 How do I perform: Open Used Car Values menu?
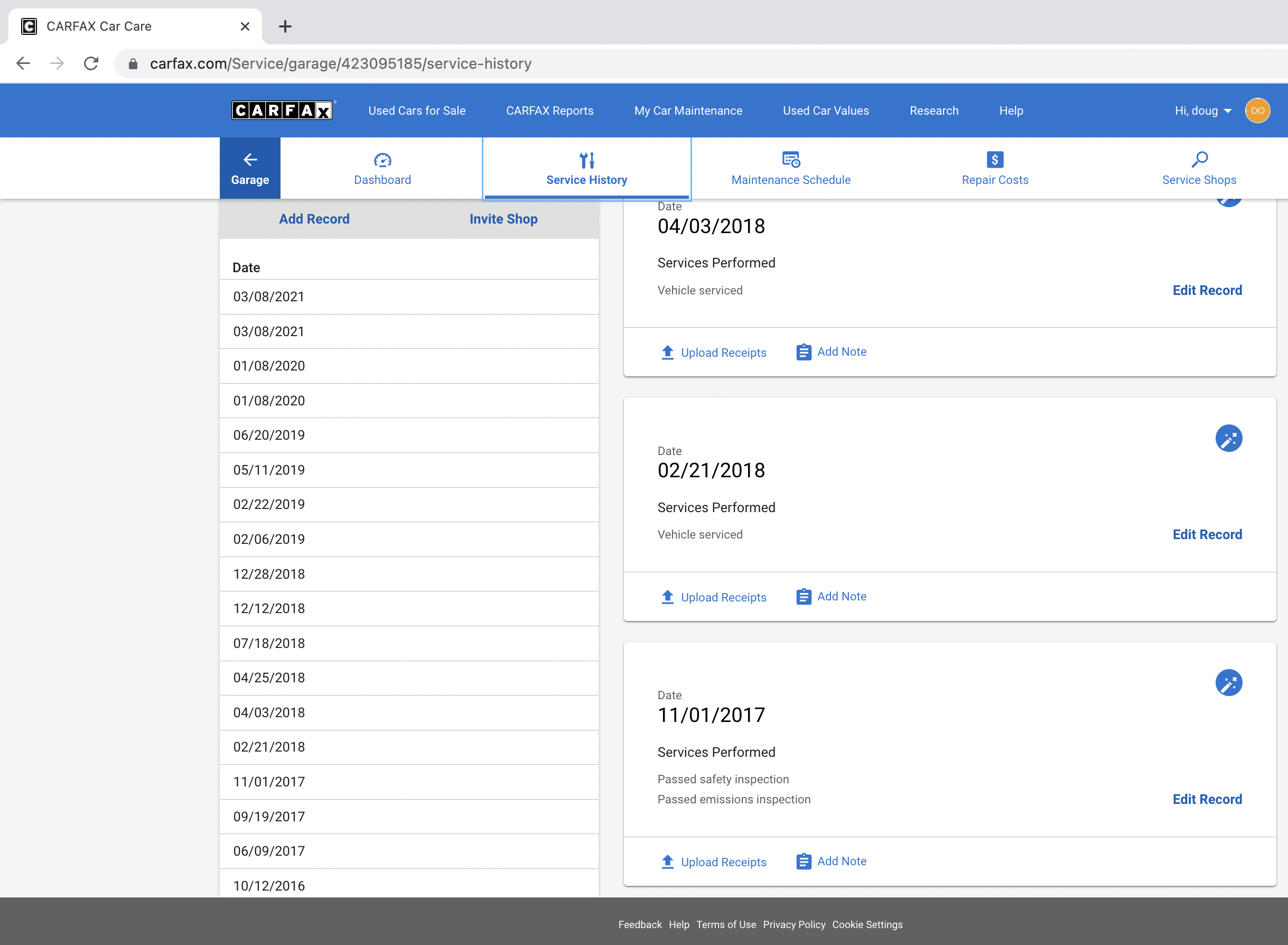pyautogui.click(x=826, y=110)
